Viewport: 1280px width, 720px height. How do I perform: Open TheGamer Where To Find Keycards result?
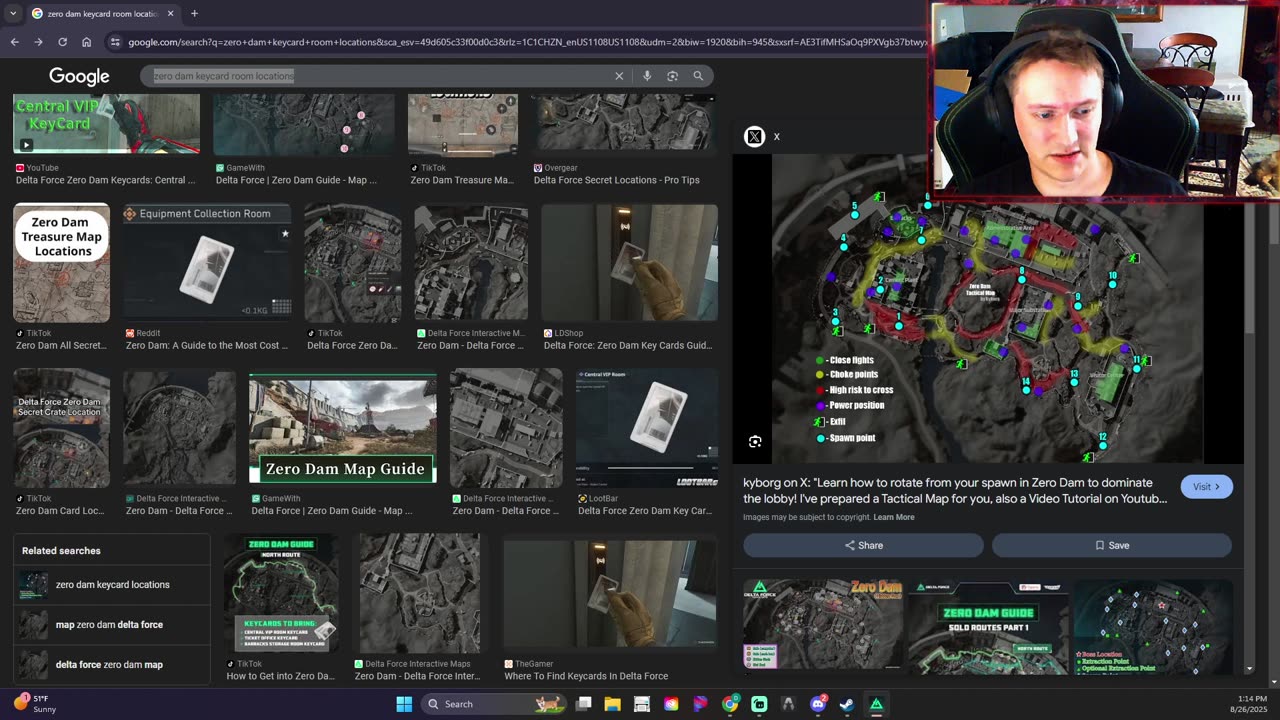tap(586, 676)
